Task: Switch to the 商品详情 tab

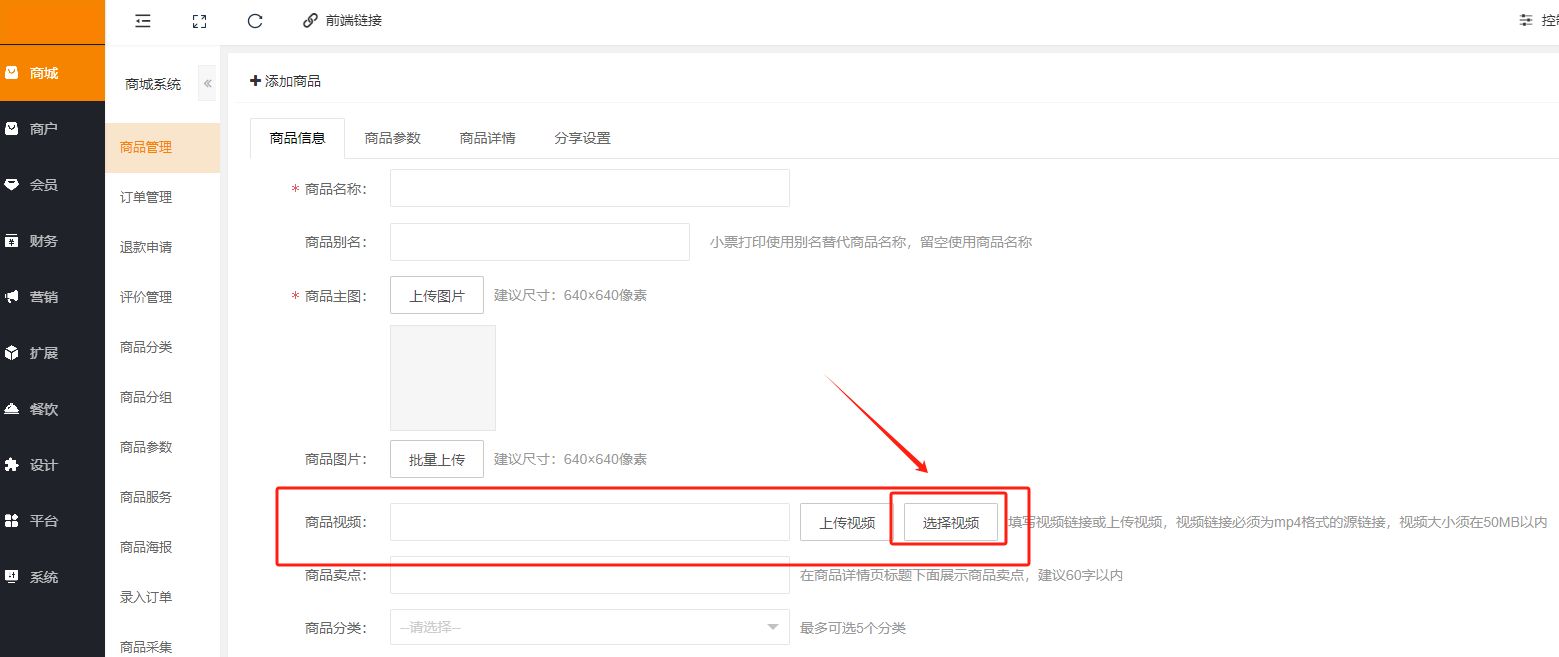Action: tap(487, 138)
